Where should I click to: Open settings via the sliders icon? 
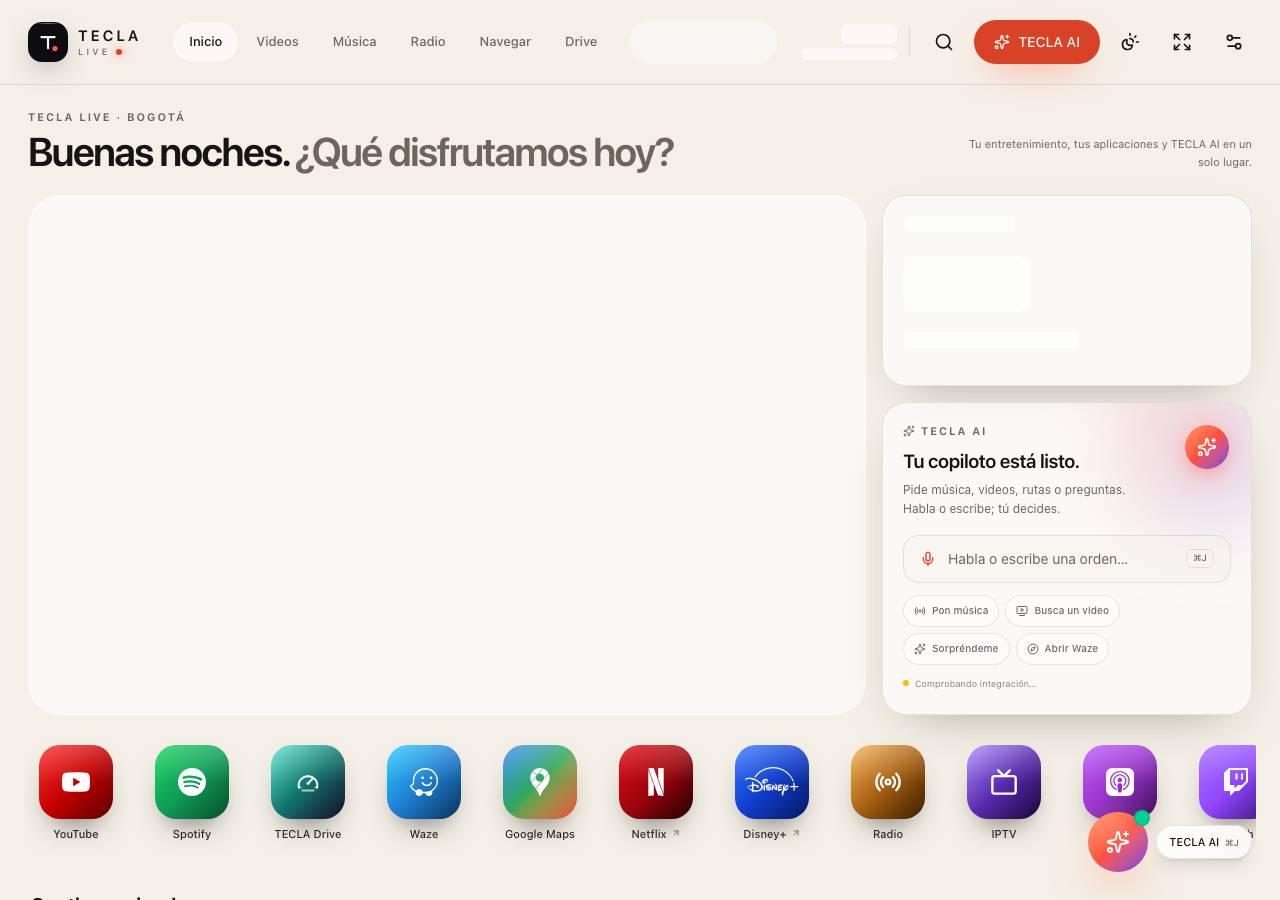[1234, 42]
